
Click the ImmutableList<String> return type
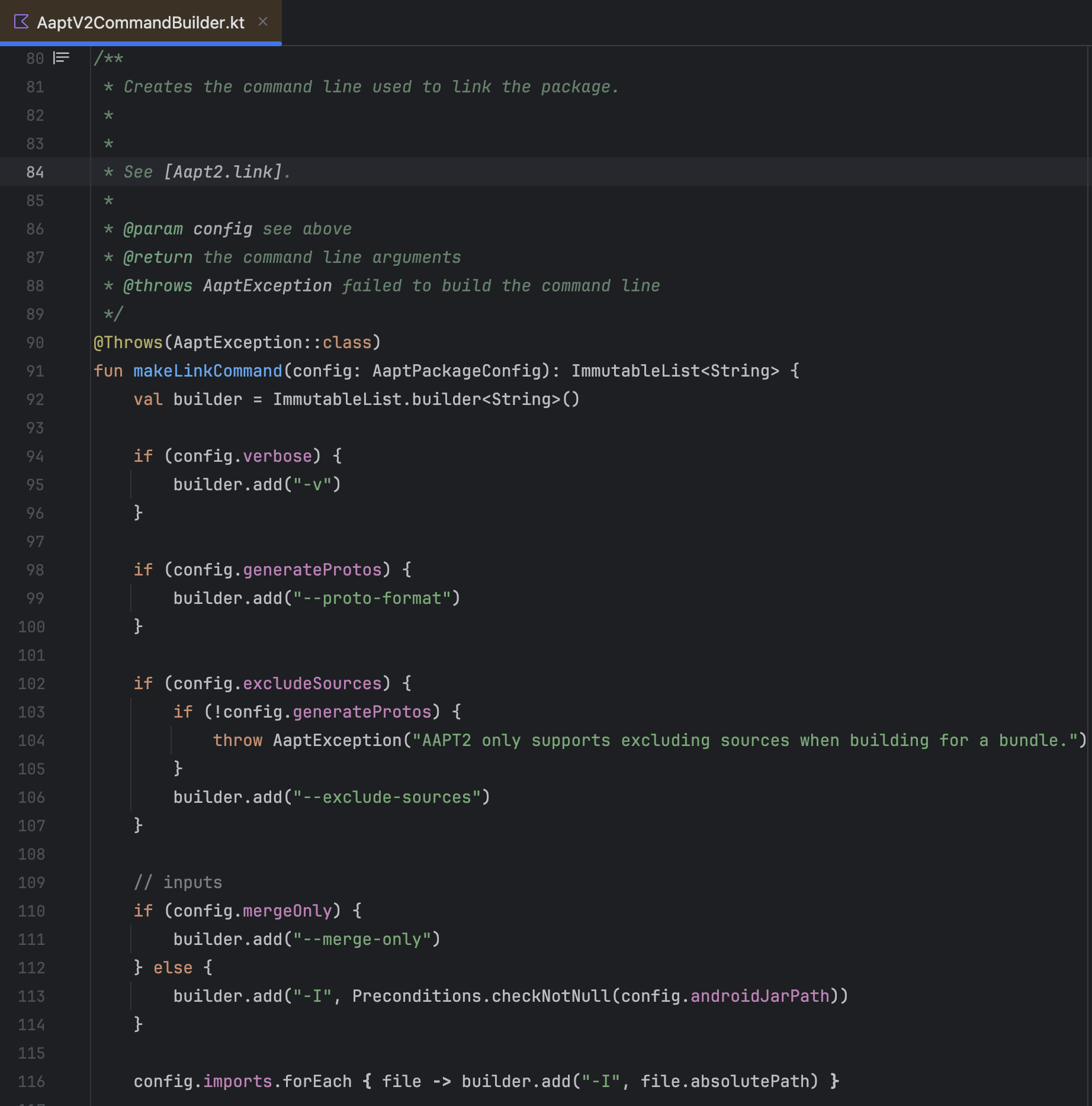point(675,371)
